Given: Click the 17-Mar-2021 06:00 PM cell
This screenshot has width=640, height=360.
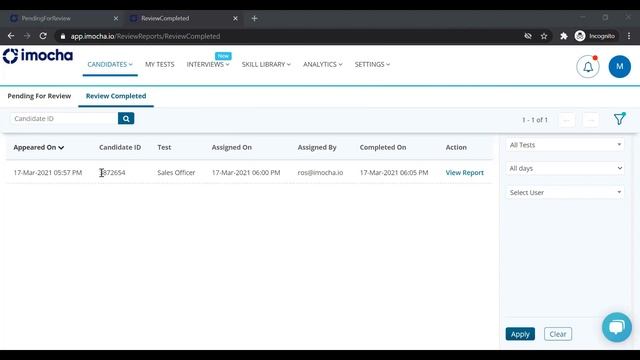Looking at the screenshot, I should tap(246, 173).
